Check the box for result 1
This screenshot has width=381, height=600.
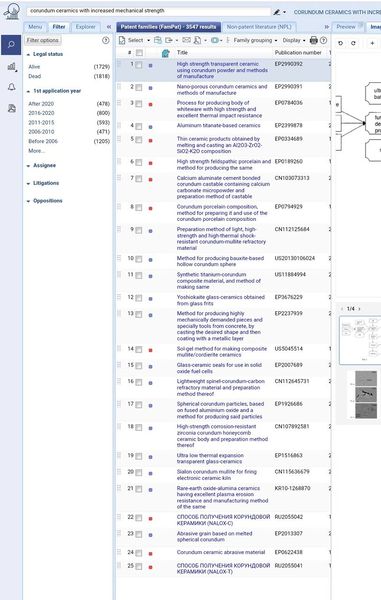pos(138,65)
